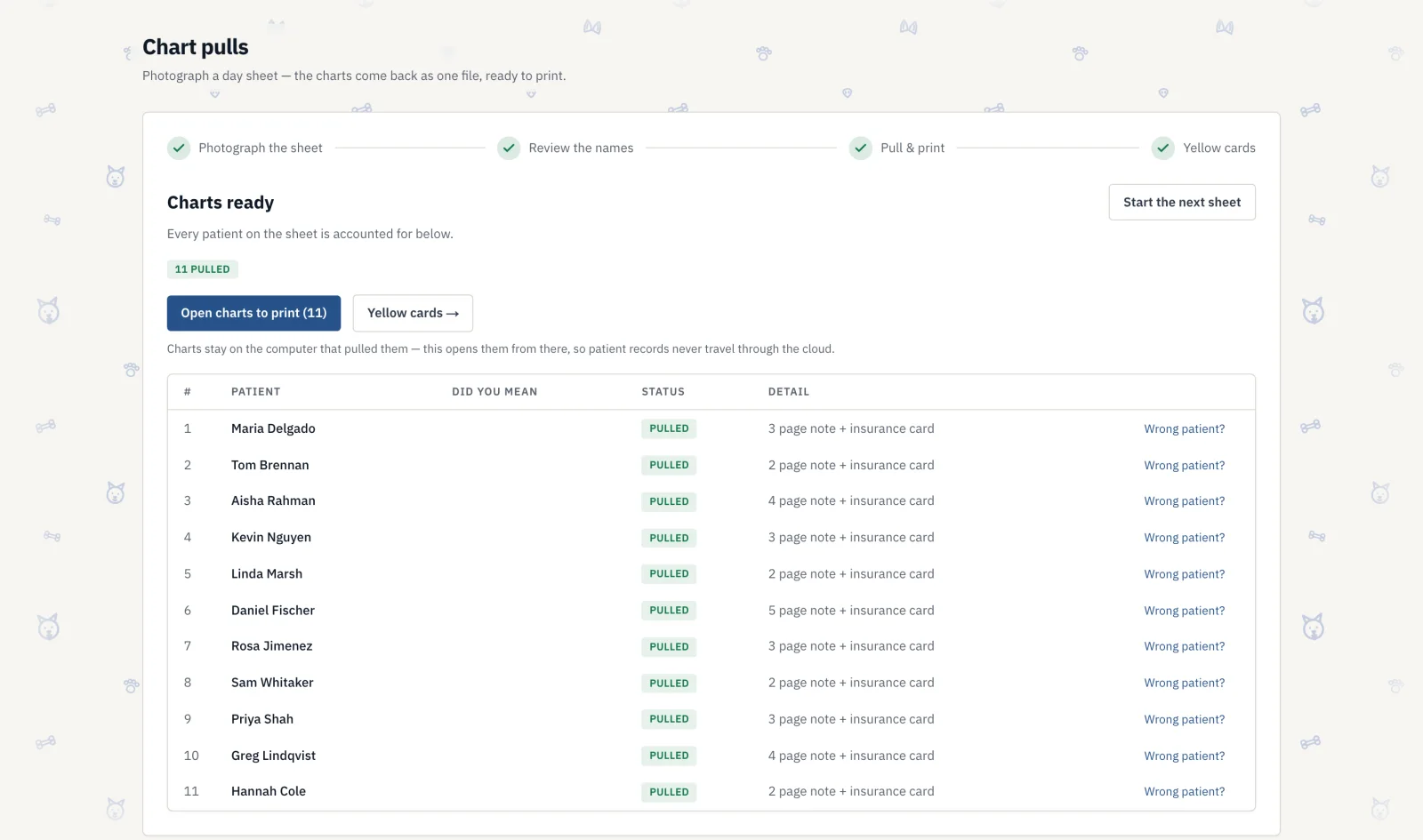Go to the Yellow cards step label

click(x=1219, y=148)
